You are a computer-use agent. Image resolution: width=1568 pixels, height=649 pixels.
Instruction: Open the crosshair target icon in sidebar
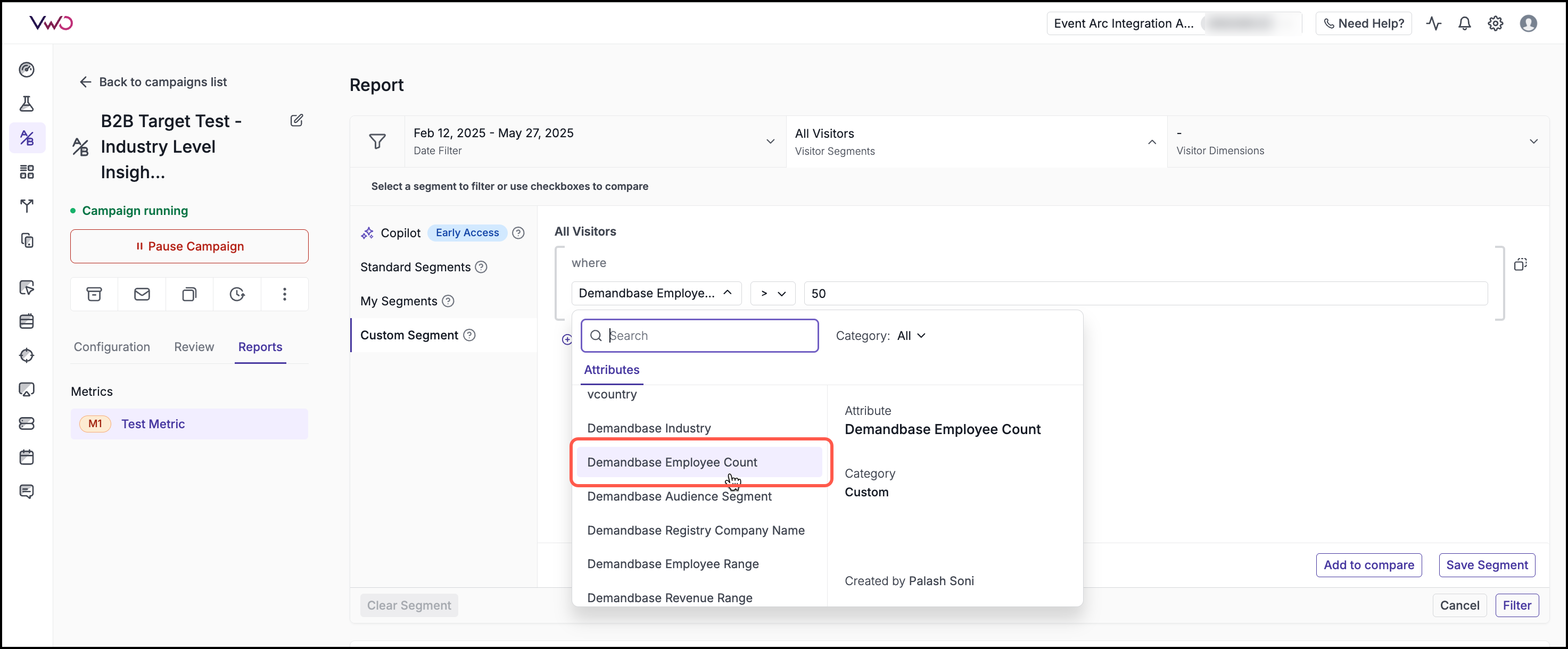[x=27, y=355]
